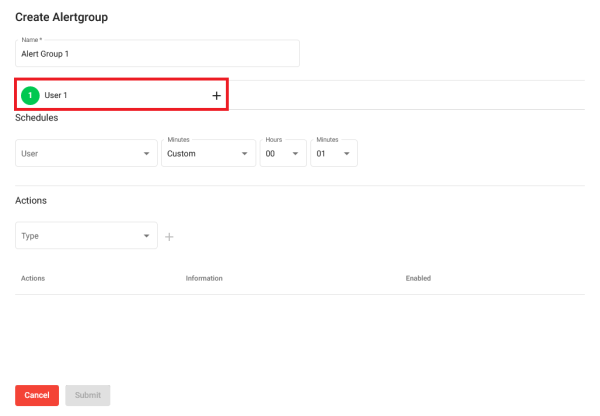The width and height of the screenshot is (600, 416).
Task: Click the Name input field
Action: [157, 53]
